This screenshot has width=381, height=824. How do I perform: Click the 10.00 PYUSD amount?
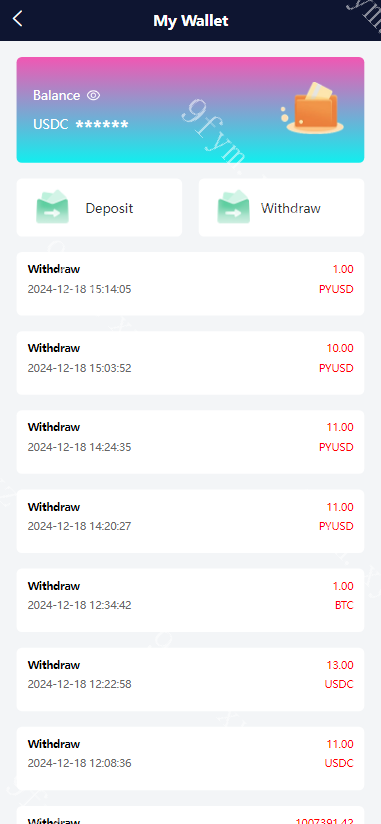339,348
